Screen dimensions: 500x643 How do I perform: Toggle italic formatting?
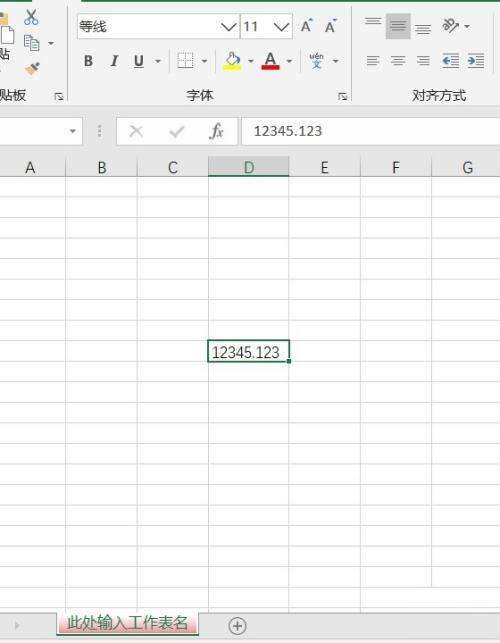[x=114, y=61]
